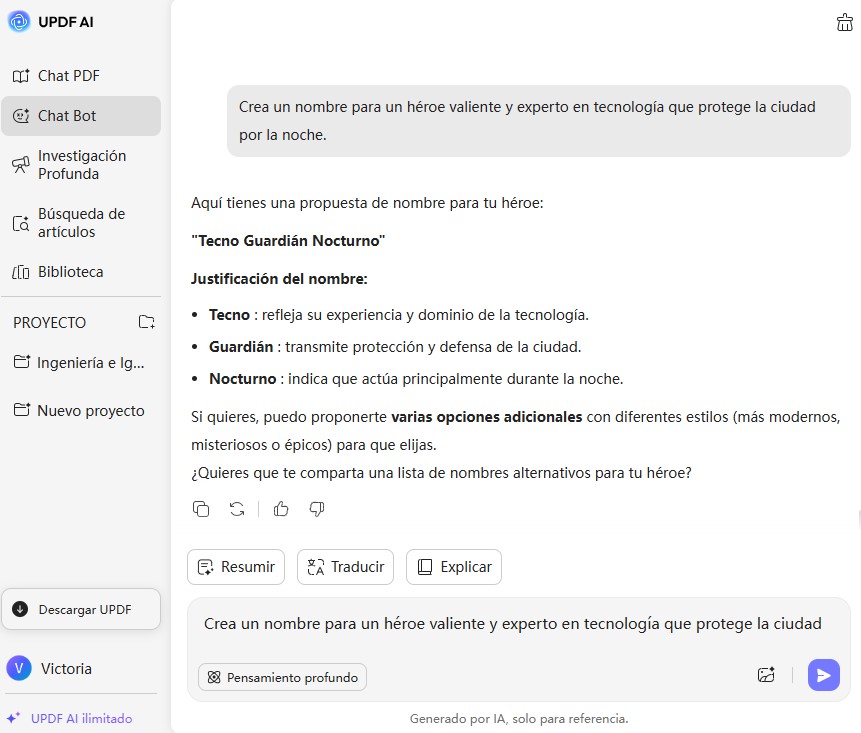The image size is (861, 733).
Task: Give the response a thumbs up
Action: pyautogui.click(x=281, y=509)
